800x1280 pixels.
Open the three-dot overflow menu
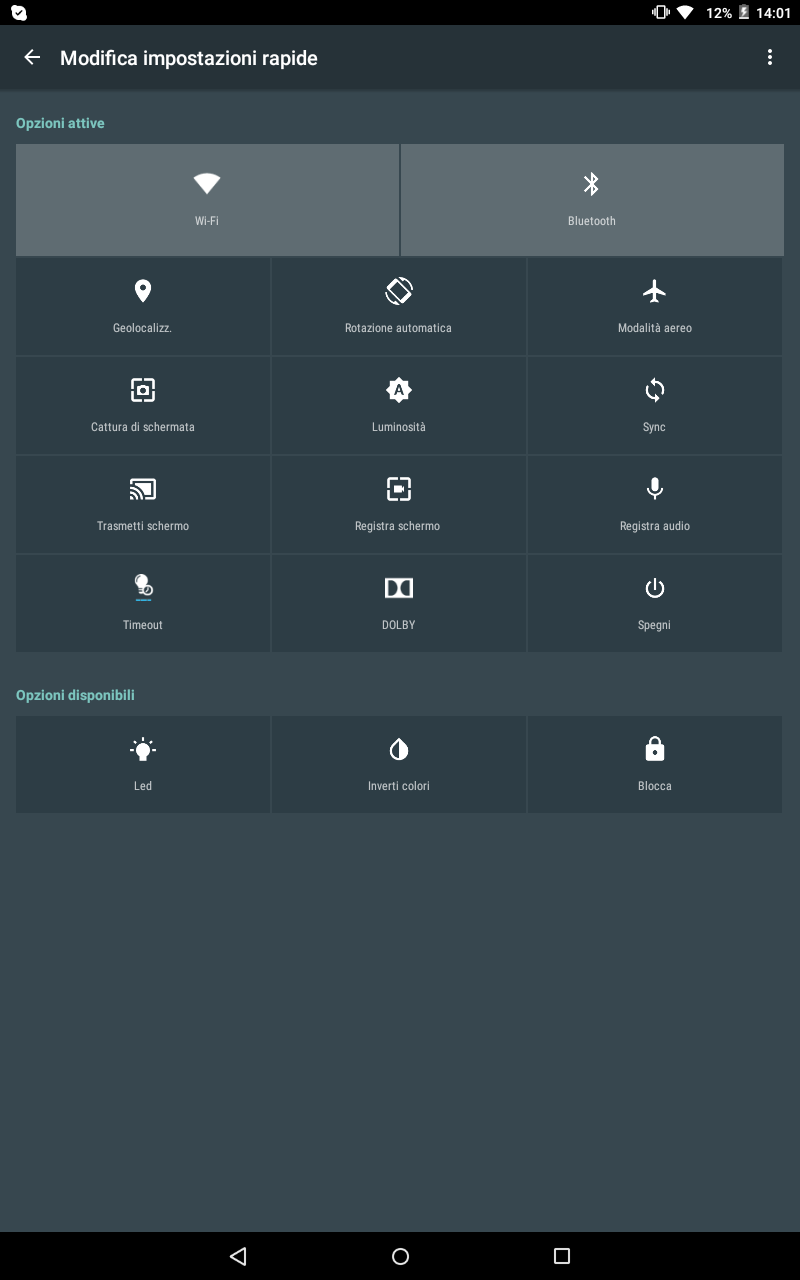coord(769,58)
